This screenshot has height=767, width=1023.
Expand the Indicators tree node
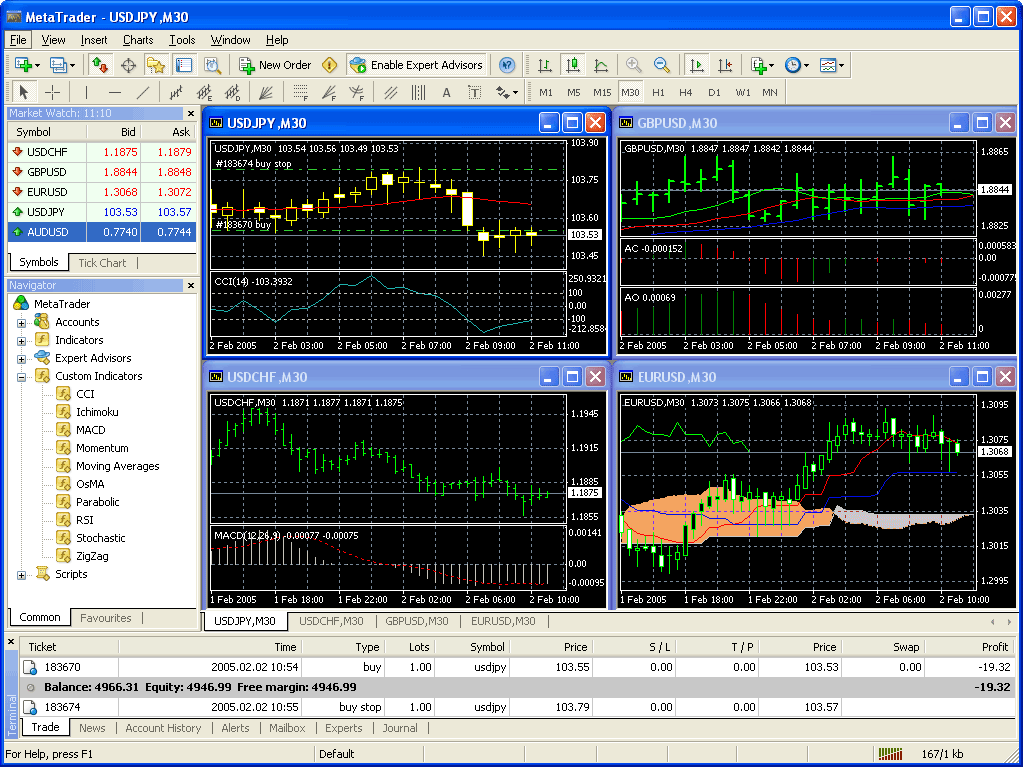coord(20,339)
